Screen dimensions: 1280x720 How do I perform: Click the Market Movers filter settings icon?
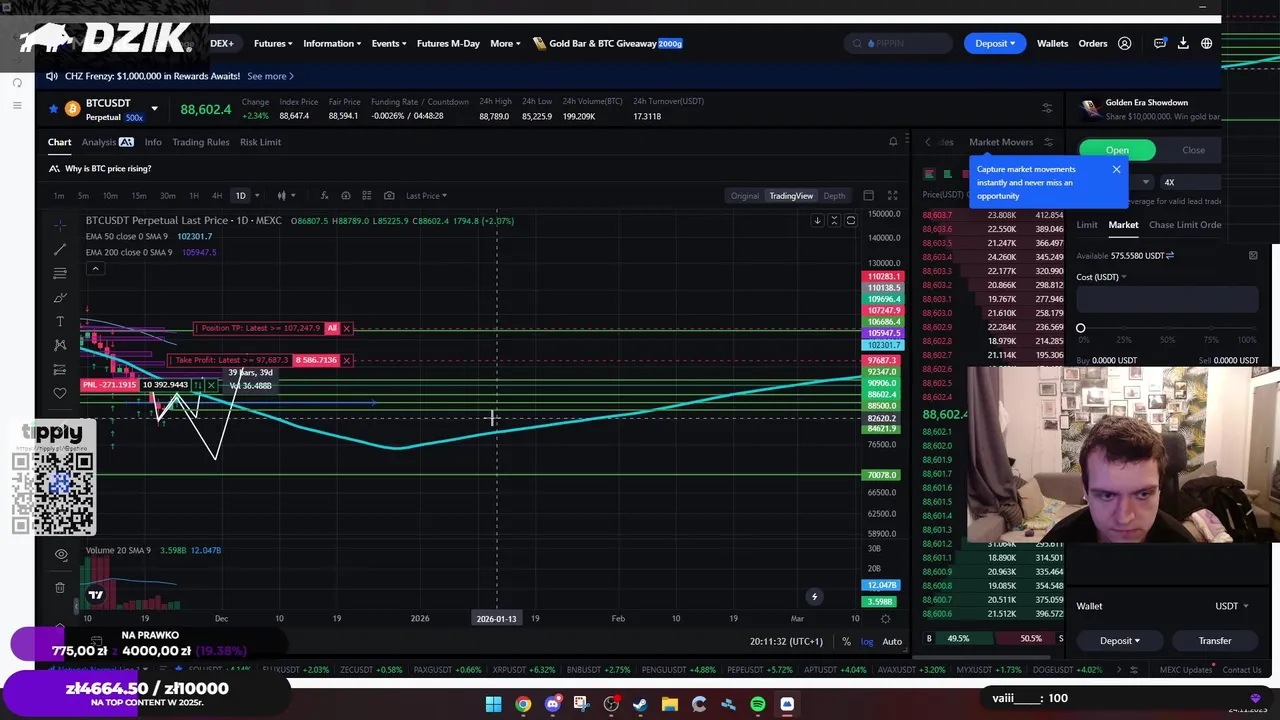pos(1048,142)
